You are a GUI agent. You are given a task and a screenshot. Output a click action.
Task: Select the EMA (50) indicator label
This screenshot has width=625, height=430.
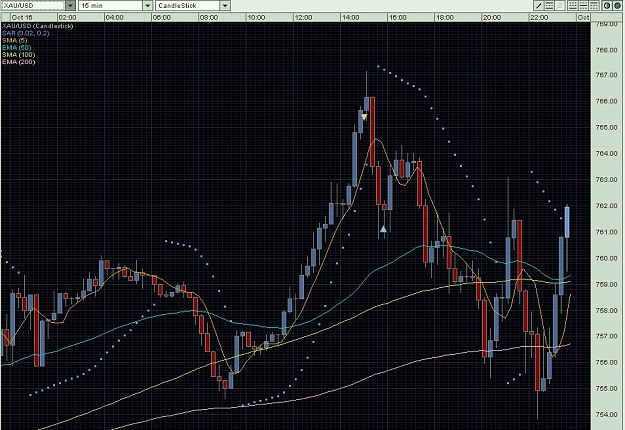tap(17, 48)
